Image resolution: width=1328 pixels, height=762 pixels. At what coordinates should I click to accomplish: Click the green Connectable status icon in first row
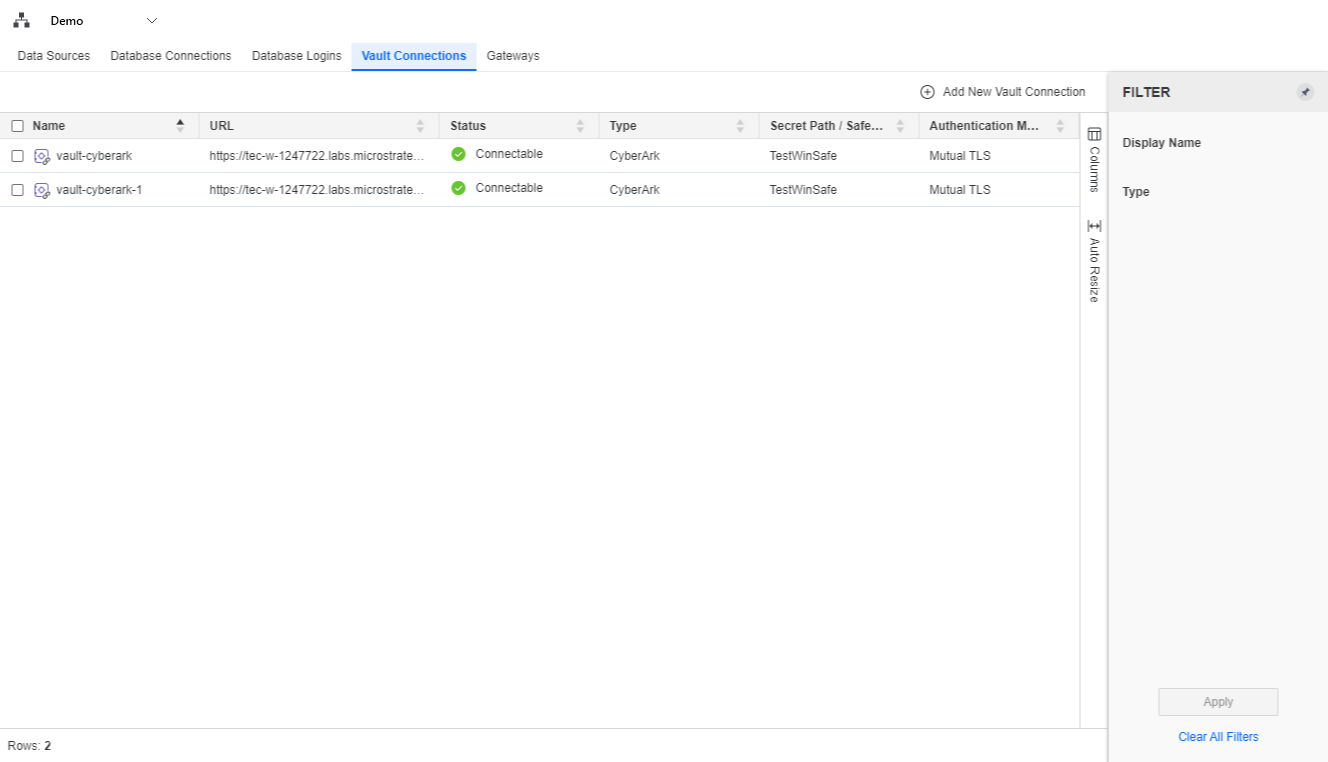458,154
